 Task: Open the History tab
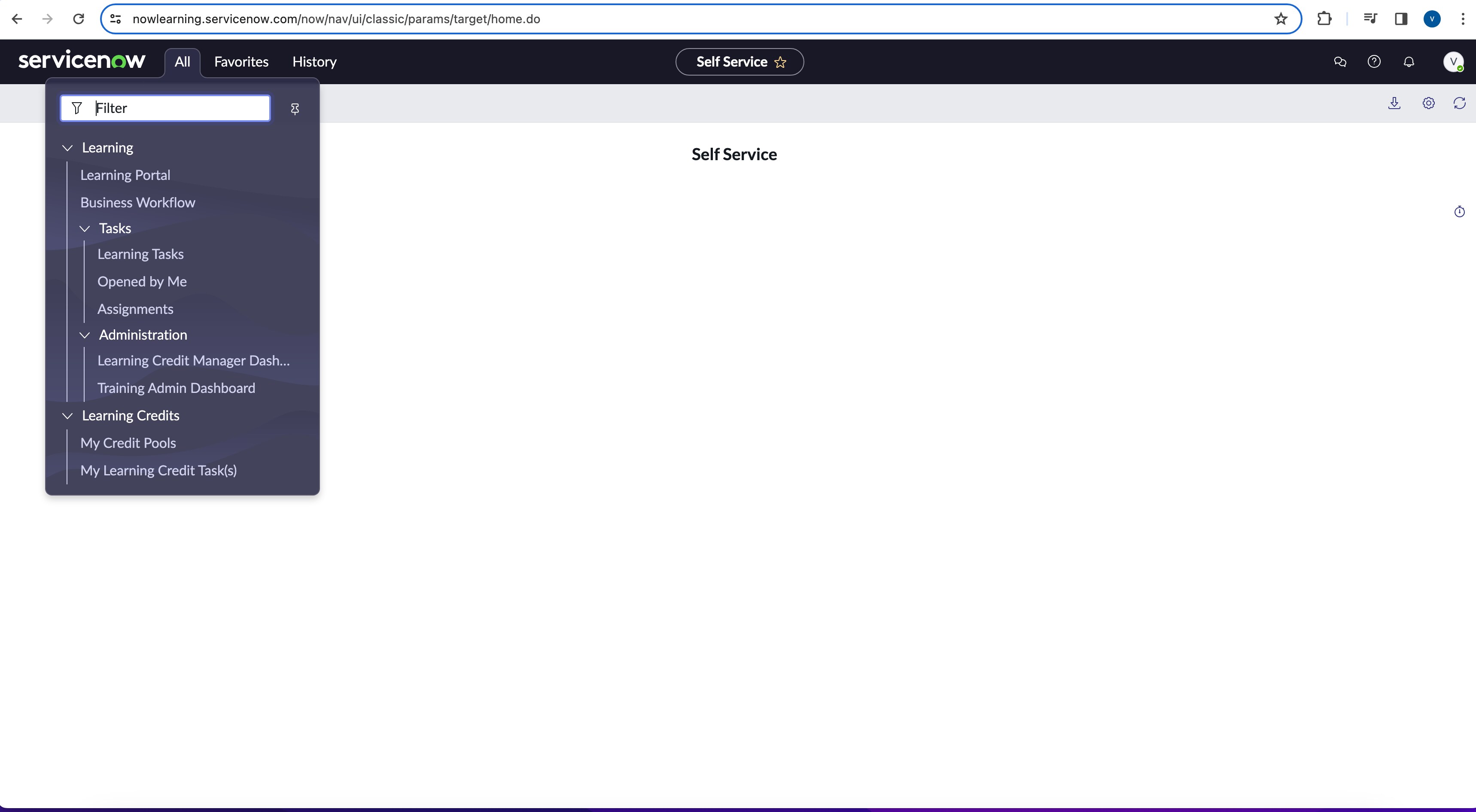pos(314,62)
